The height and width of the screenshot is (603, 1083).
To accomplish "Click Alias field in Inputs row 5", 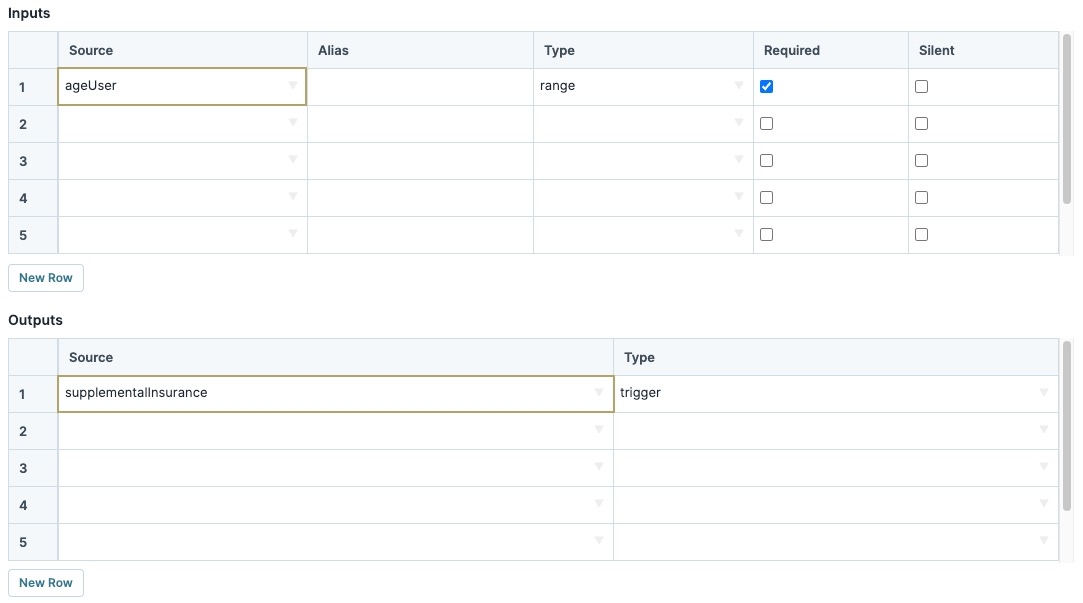I will pos(420,235).
